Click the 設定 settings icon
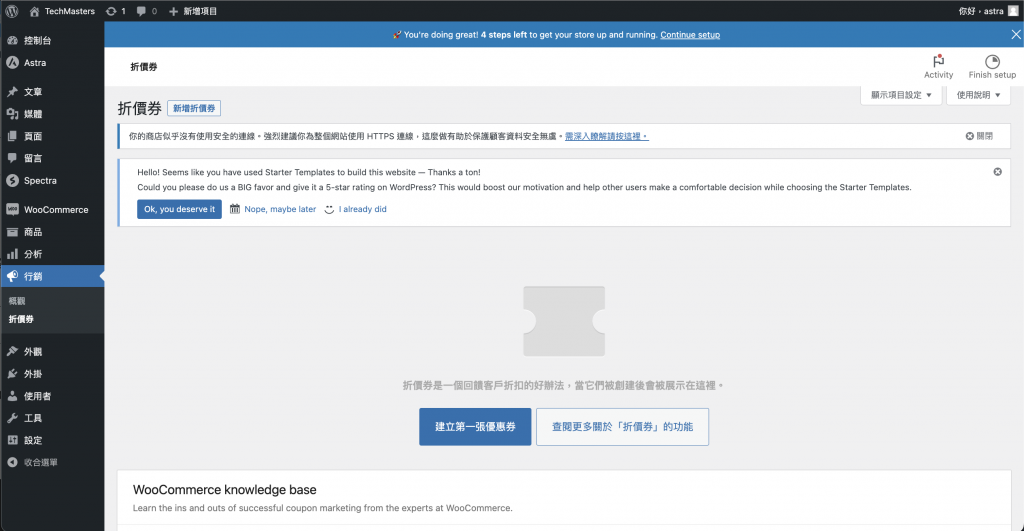The height and width of the screenshot is (531, 1024). tap(12, 440)
